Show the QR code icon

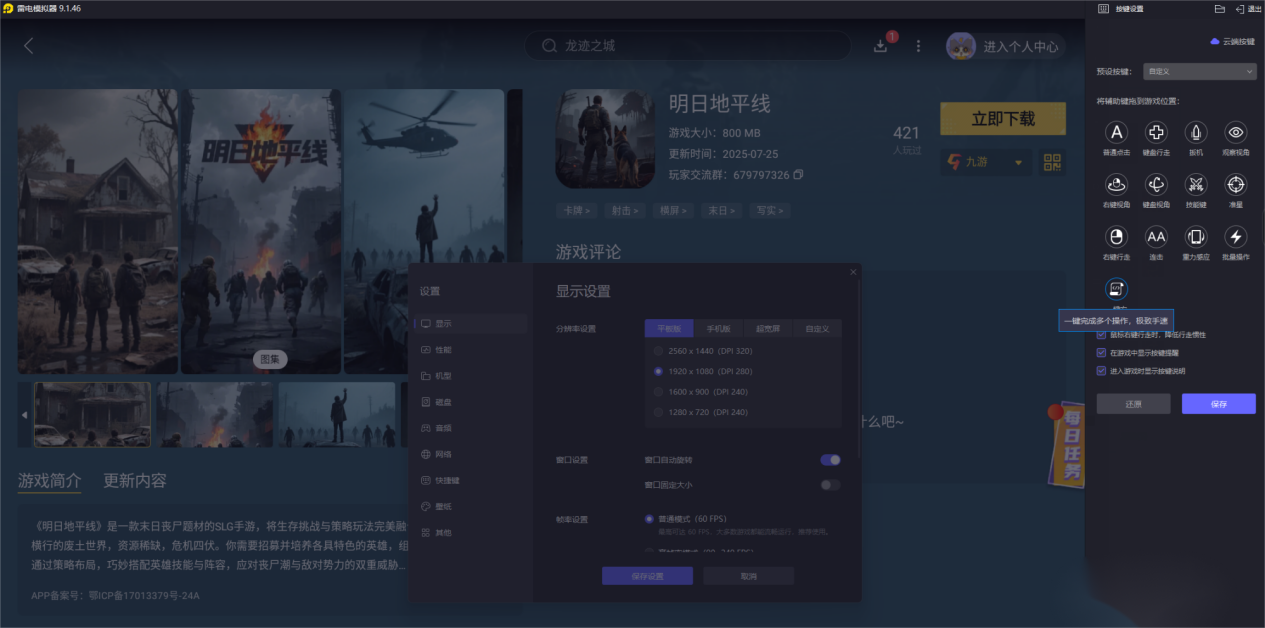1052,162
